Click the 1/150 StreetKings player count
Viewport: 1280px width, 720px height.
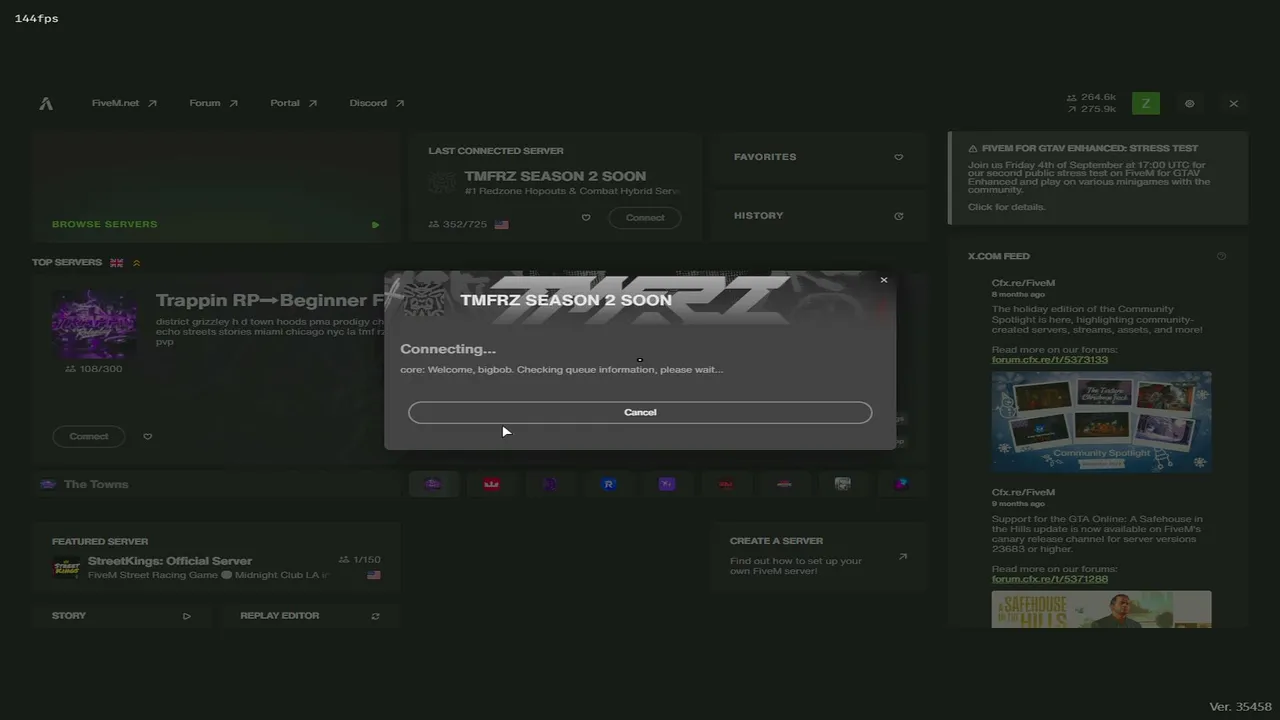pyautogui.click(x=360, y=560)
